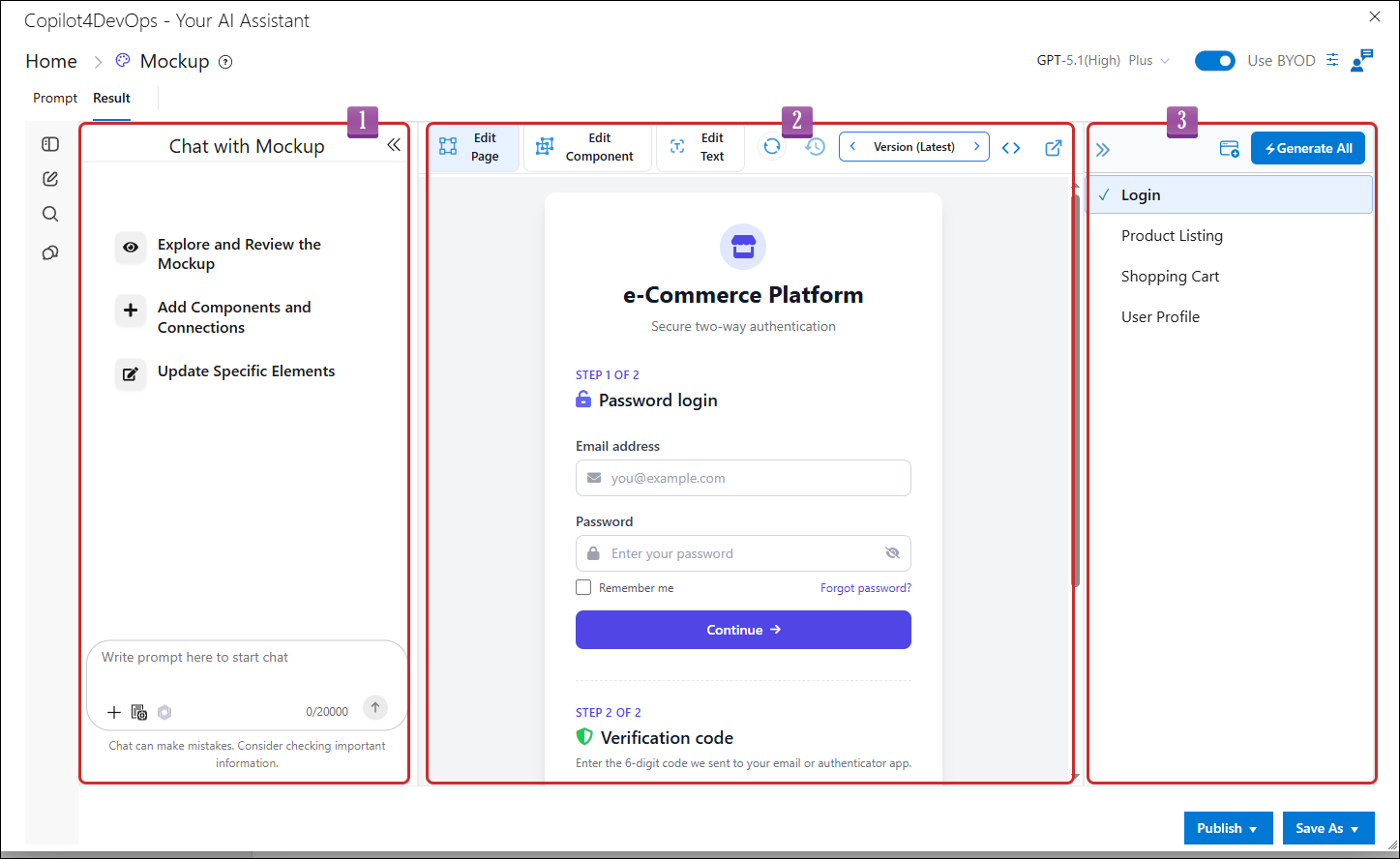Click the new chat edit icon in the sidebar
The image size is (1400, 859).
click(x=50, y=179)
